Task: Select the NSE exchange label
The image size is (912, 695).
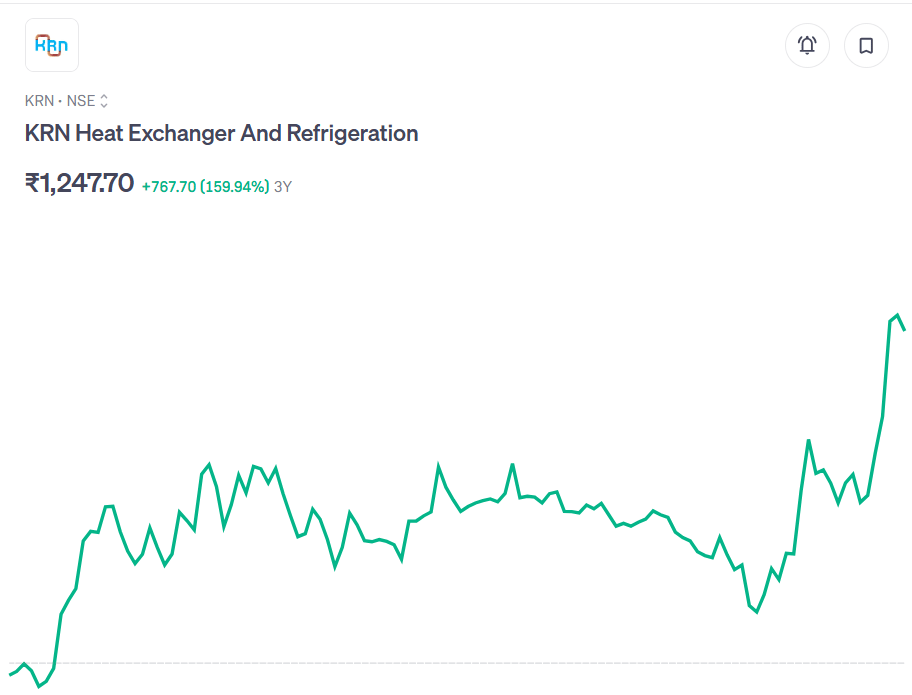Action: [x=81, y=101]
